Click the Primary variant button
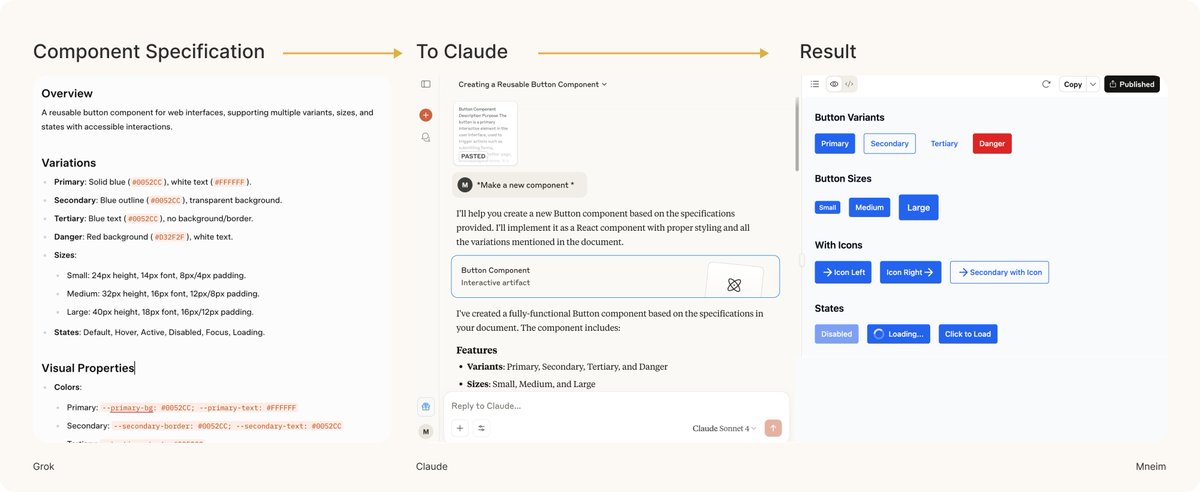Image resolution: width=1200 pixels, height=492 pixels. point(834,144)
